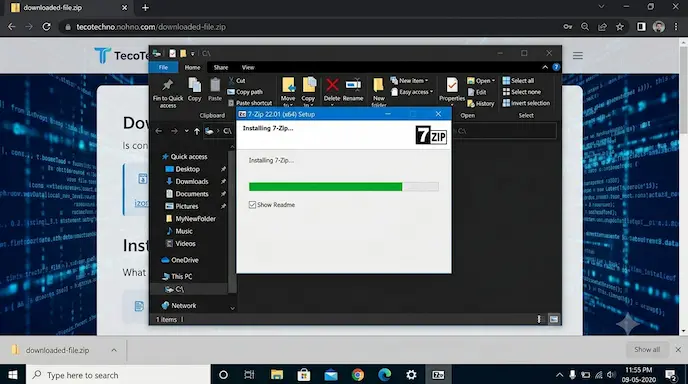Switch to the View ribbon tab
This screenshot has width=688, height=384.
[x=248, y=67]
